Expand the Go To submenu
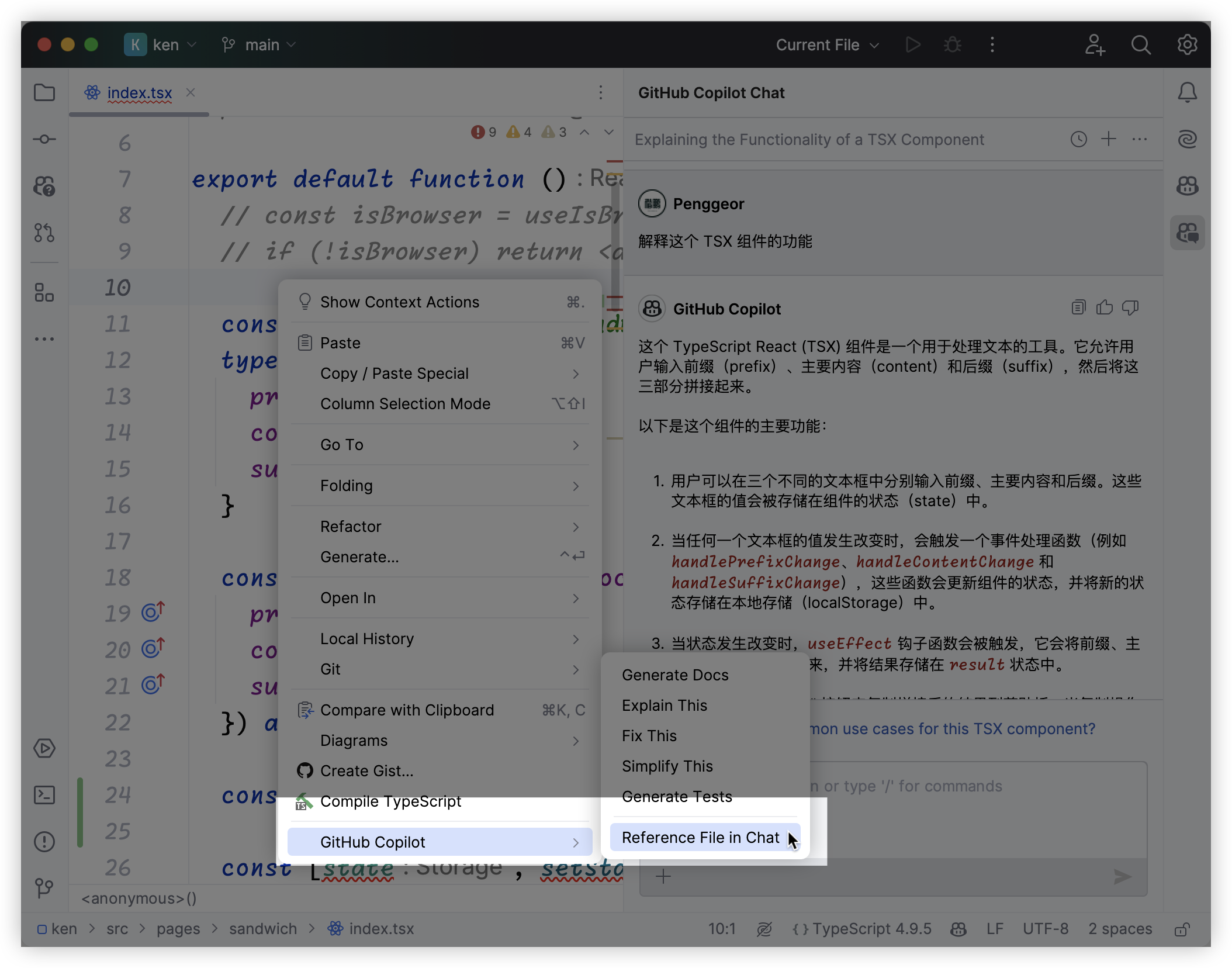Screen dimensions: 1232x968 tap(441, 445)
